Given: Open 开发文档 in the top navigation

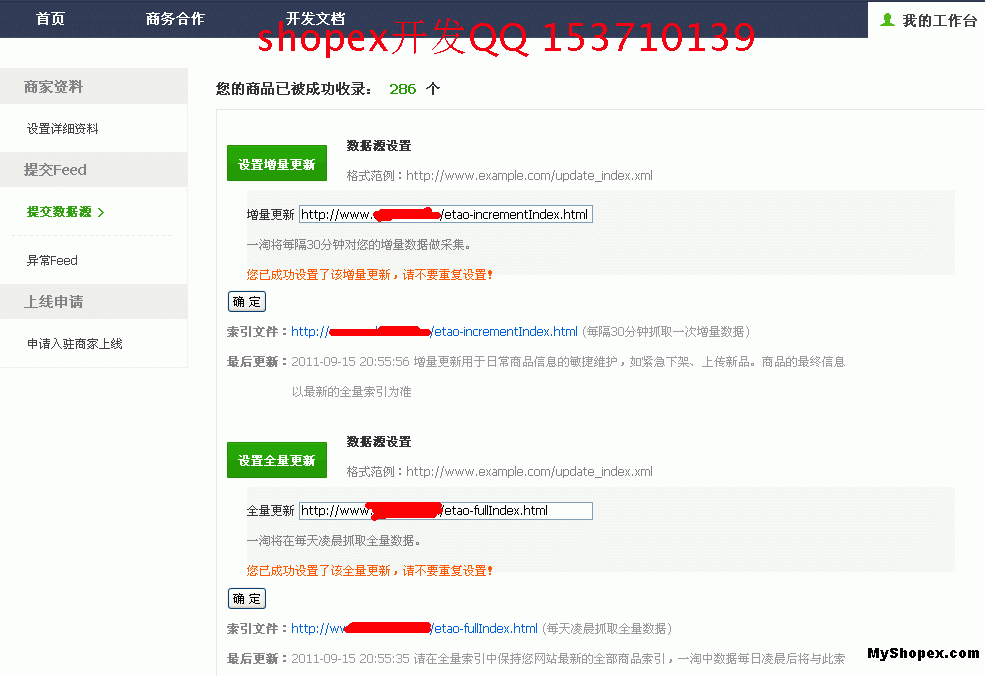Looking at the screenshot, I should click(315, 18).
